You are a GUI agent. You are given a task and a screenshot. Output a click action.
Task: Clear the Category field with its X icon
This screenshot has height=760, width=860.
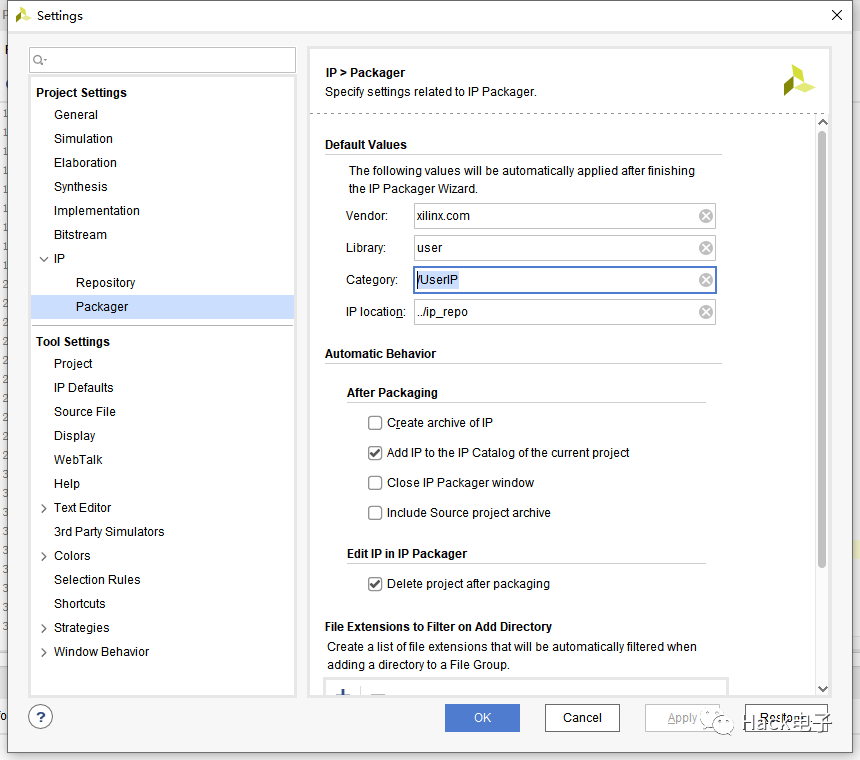point(706,280)
